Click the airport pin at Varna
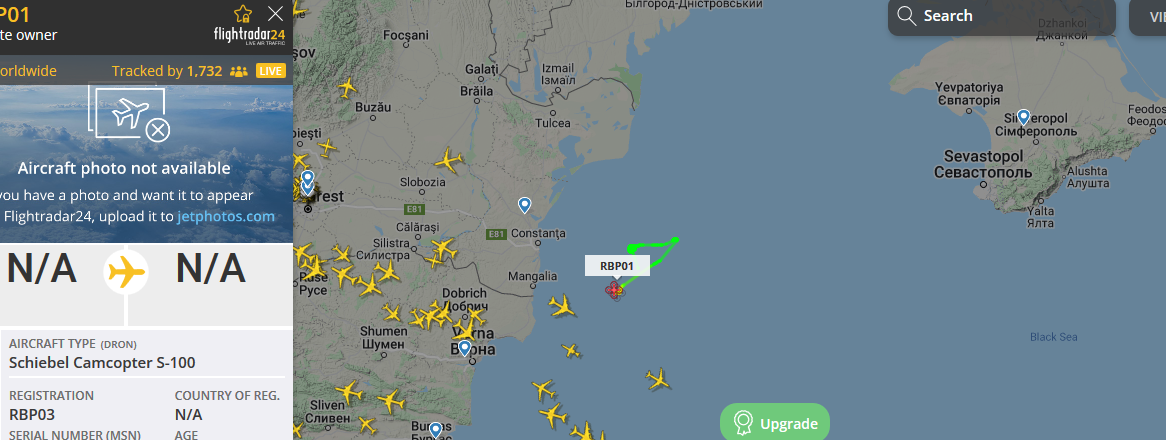The width and height of the screenshot is (1166, 440). pos(465,348)
